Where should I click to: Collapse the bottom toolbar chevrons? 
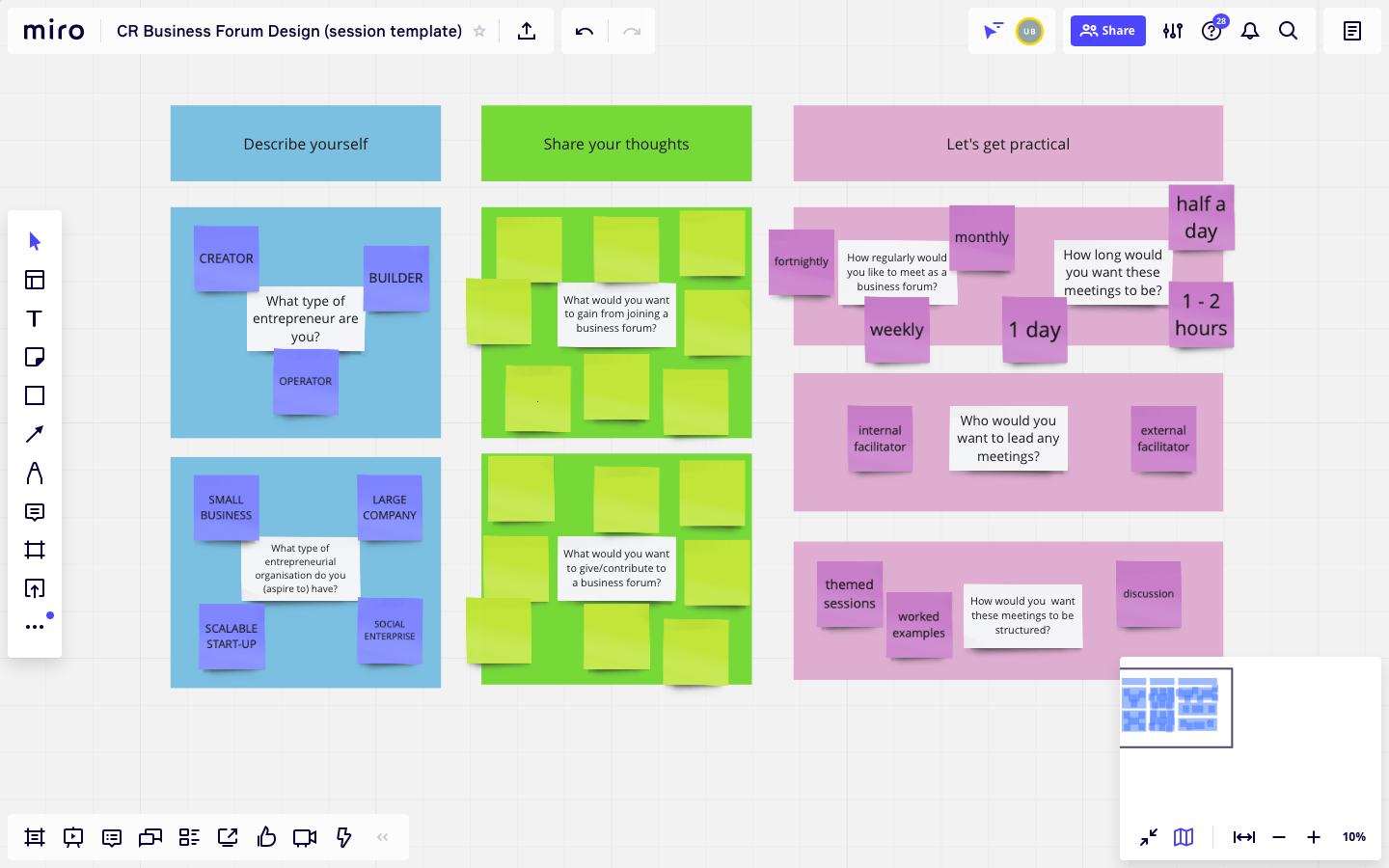[383, 837]
